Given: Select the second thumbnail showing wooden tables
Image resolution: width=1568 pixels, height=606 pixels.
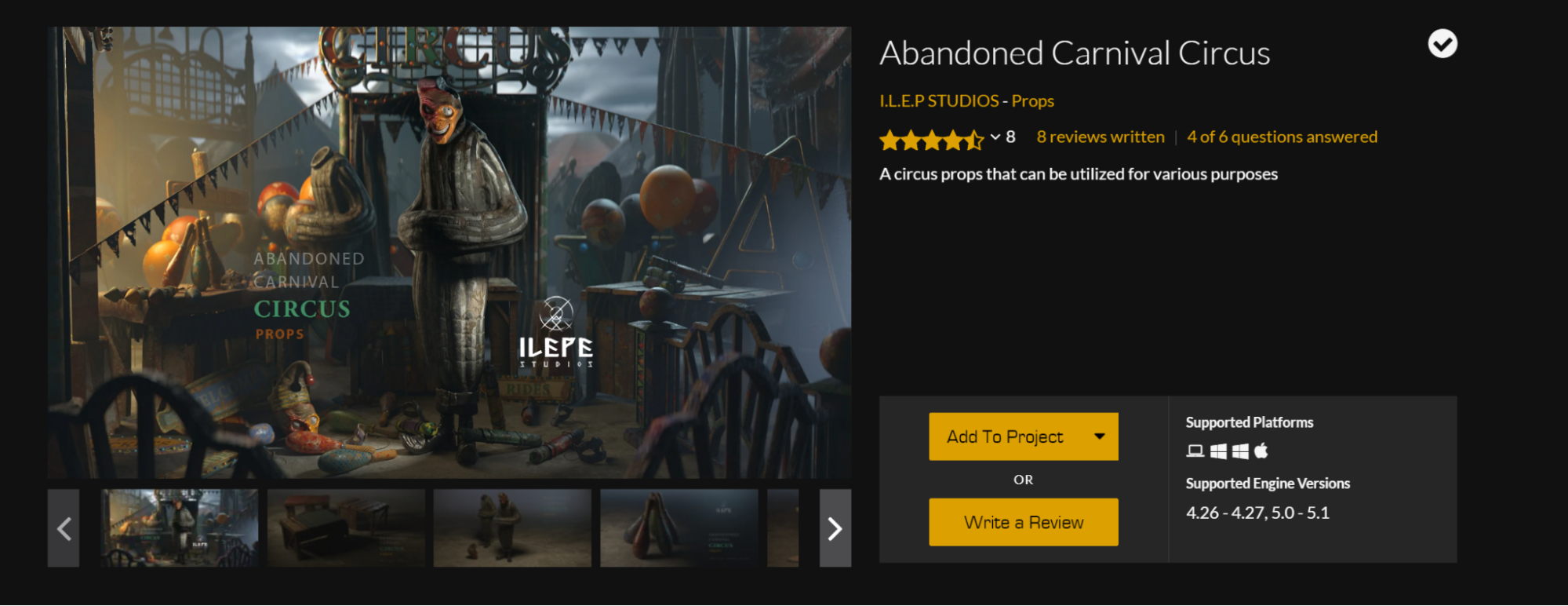Looking at the screenshot, I should pyautogui.click(x=346, y=528).
